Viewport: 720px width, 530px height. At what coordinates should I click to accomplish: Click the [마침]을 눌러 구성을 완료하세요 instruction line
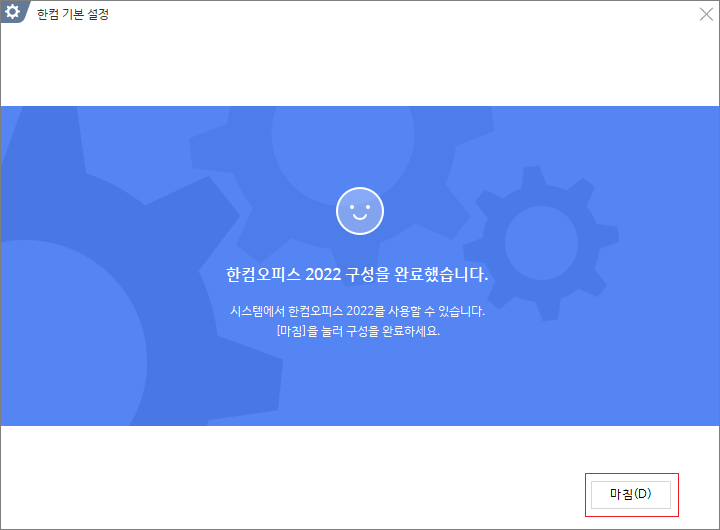[358, 331]
